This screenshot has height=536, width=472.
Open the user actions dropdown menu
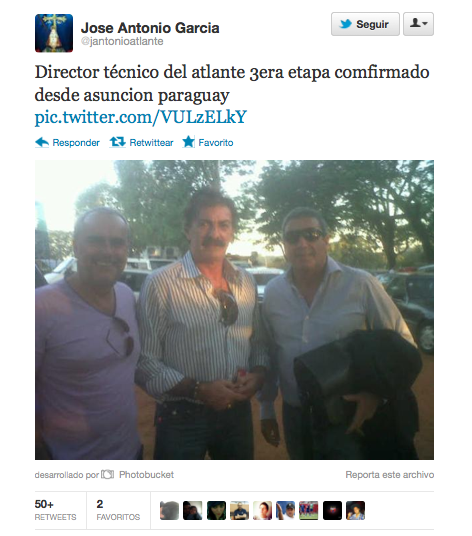[x=418, y=24]
